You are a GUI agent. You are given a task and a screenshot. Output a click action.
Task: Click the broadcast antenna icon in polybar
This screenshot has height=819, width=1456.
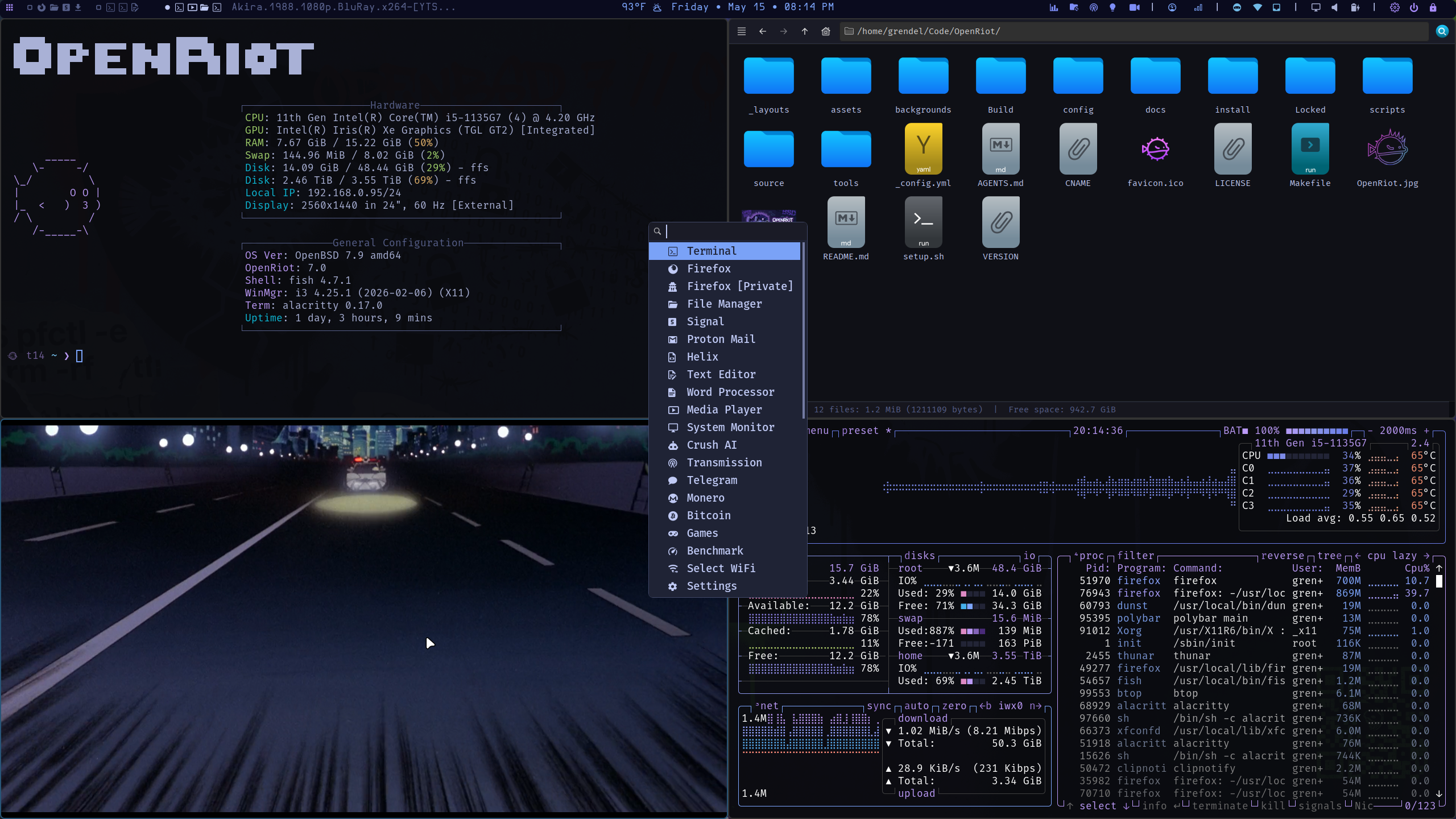tap(1093, 7)
